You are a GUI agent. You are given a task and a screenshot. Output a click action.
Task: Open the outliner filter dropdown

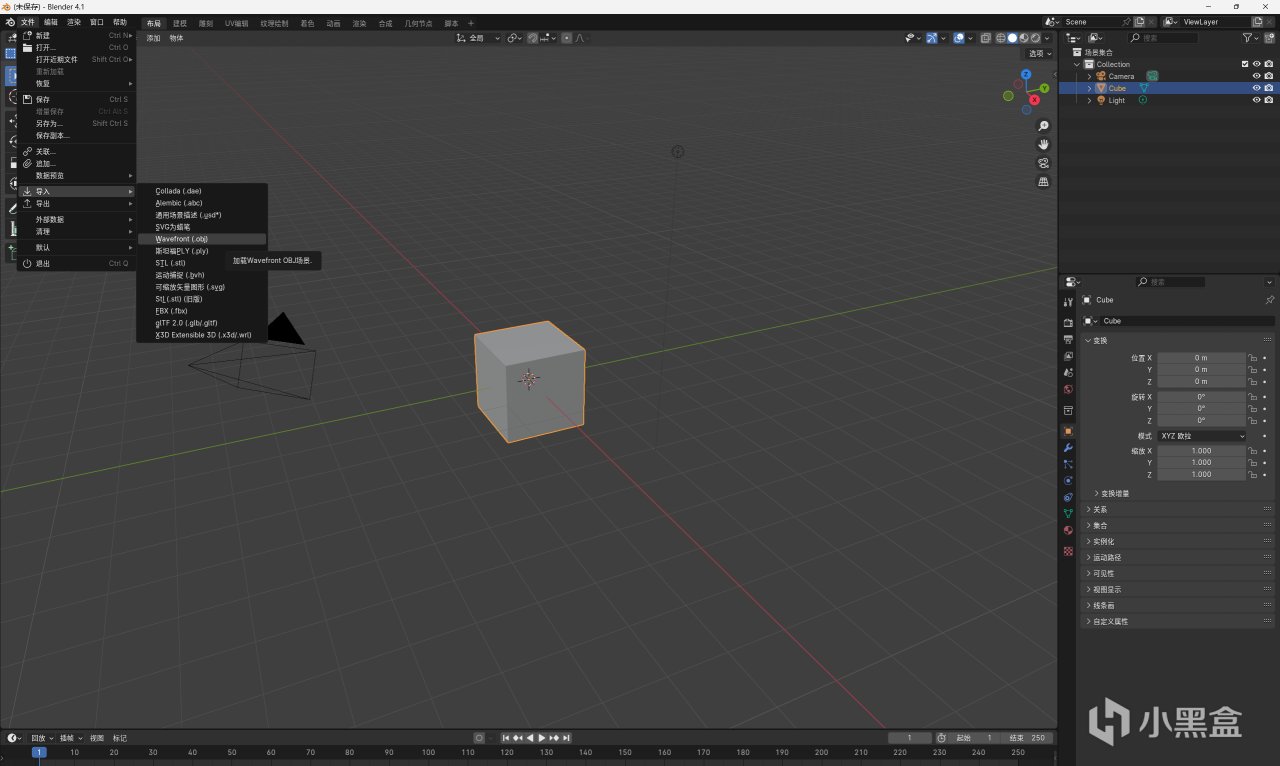point(1251,38)
